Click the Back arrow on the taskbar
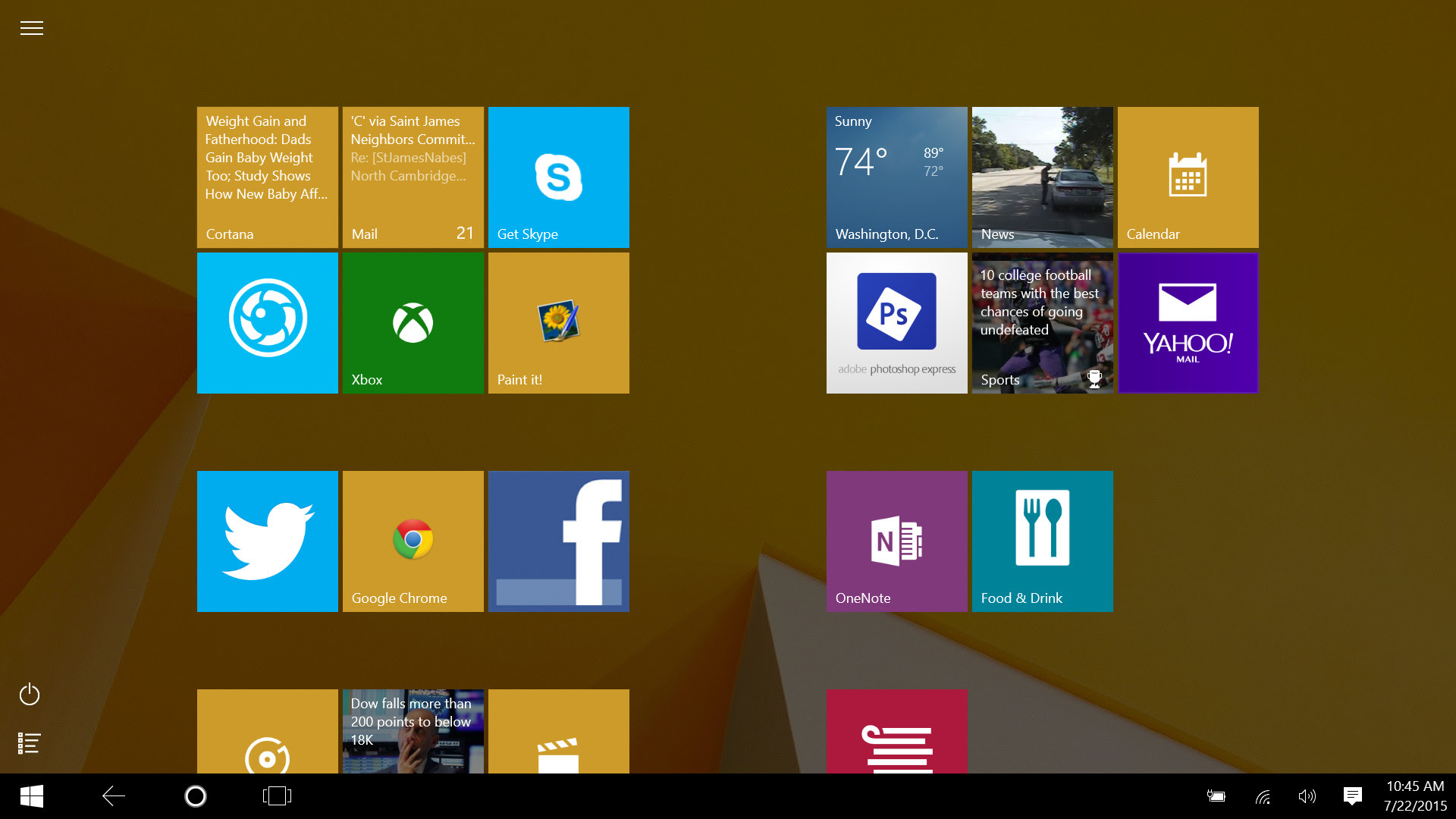 tap(114, 796)
